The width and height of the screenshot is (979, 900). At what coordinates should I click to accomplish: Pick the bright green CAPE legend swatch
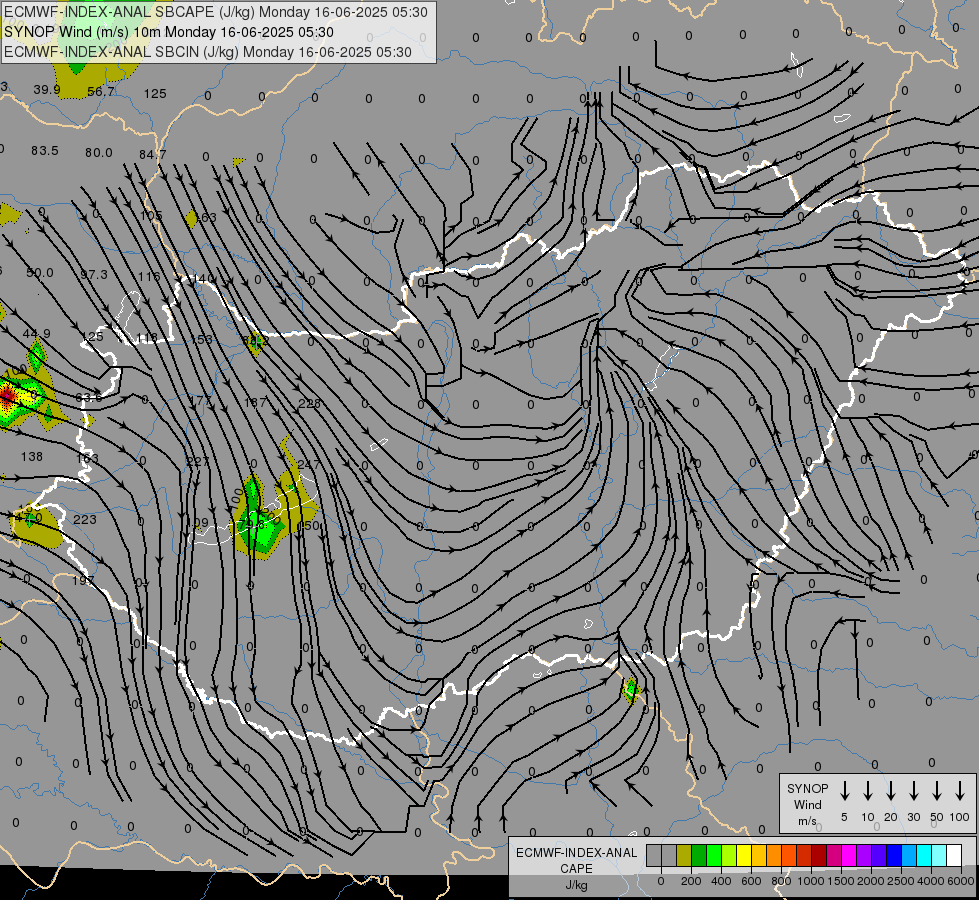[714, 855]
